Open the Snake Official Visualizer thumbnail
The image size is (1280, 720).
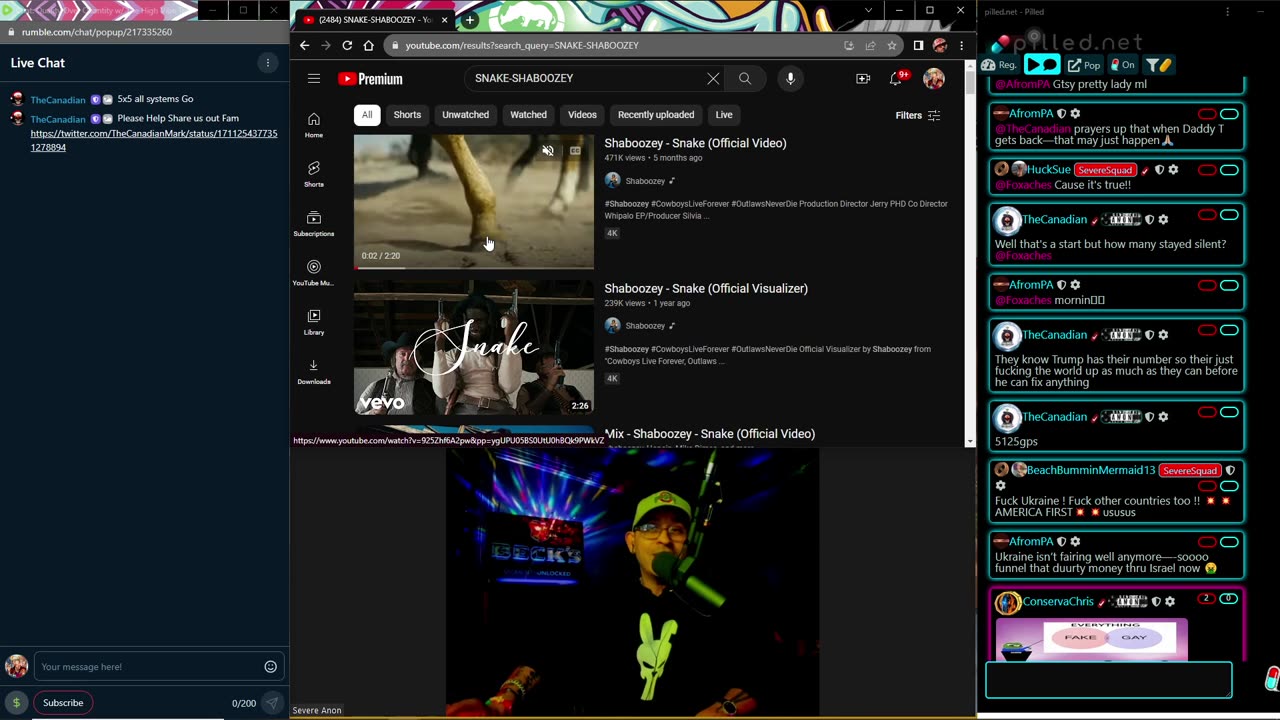point(474,347)
